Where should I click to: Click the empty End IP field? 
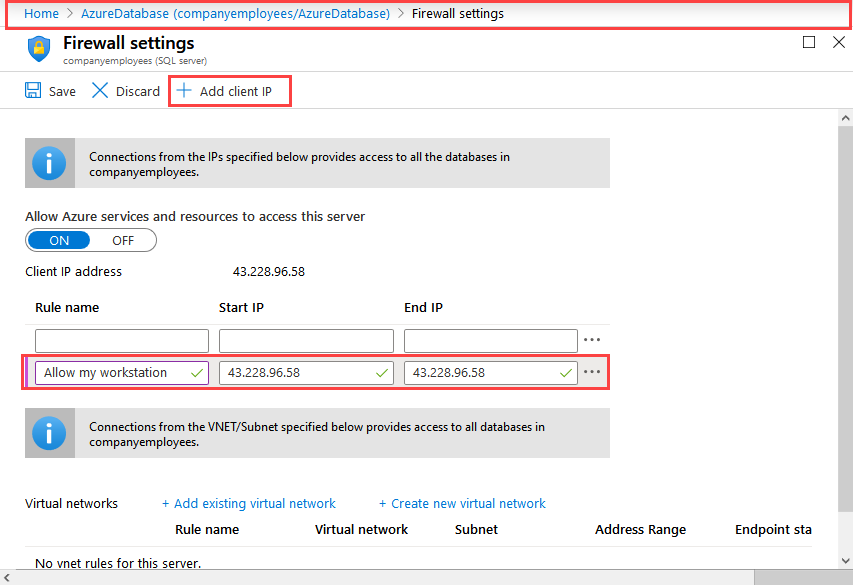point(490,340)
